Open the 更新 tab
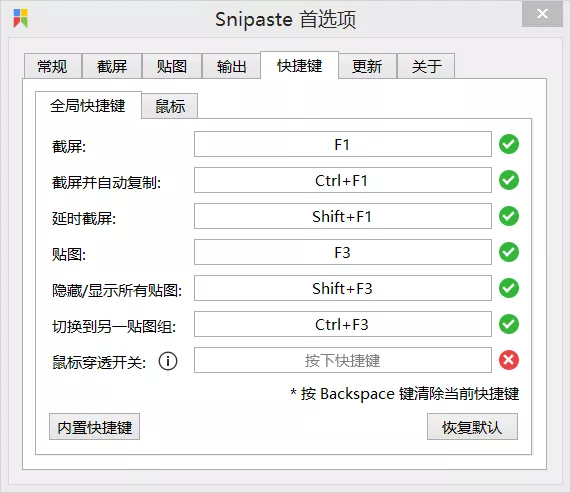This screenshot has height=493, width=571. pyautogui.click(x=367, y=66)
